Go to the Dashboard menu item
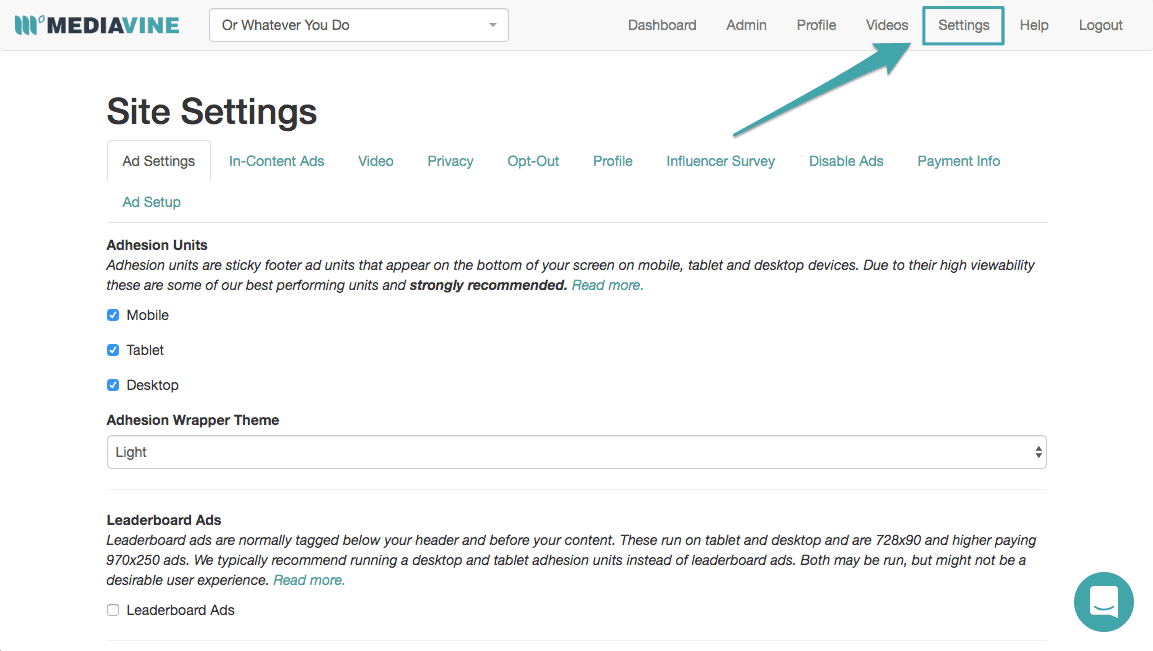The image size is (1153, 651). point(662,24)
